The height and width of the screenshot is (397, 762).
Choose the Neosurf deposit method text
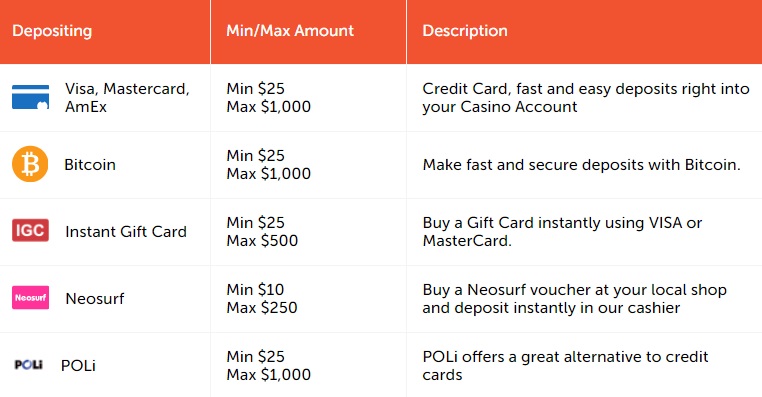[95, 298]
